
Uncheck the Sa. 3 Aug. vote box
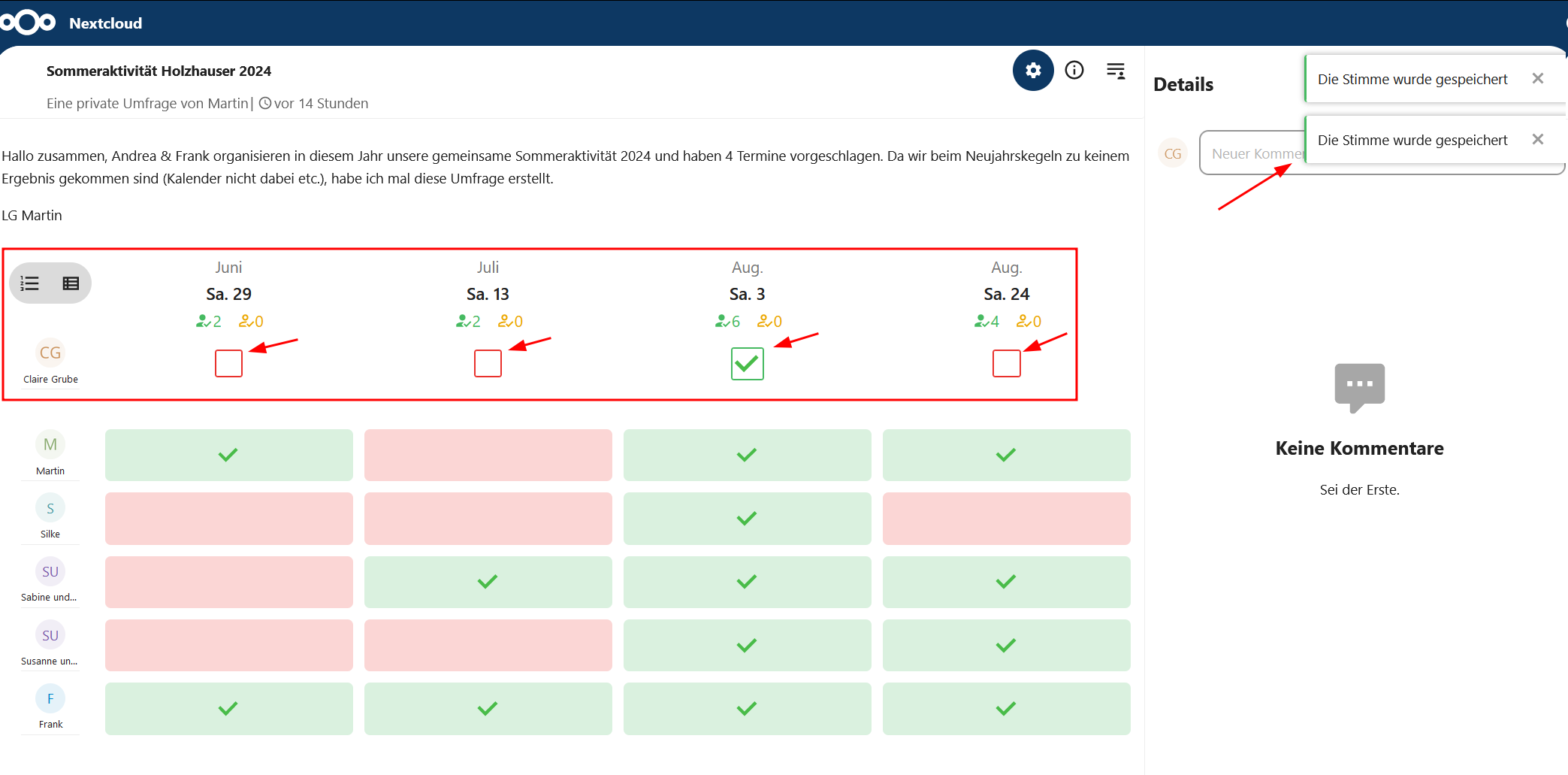(x=747, y=364)
